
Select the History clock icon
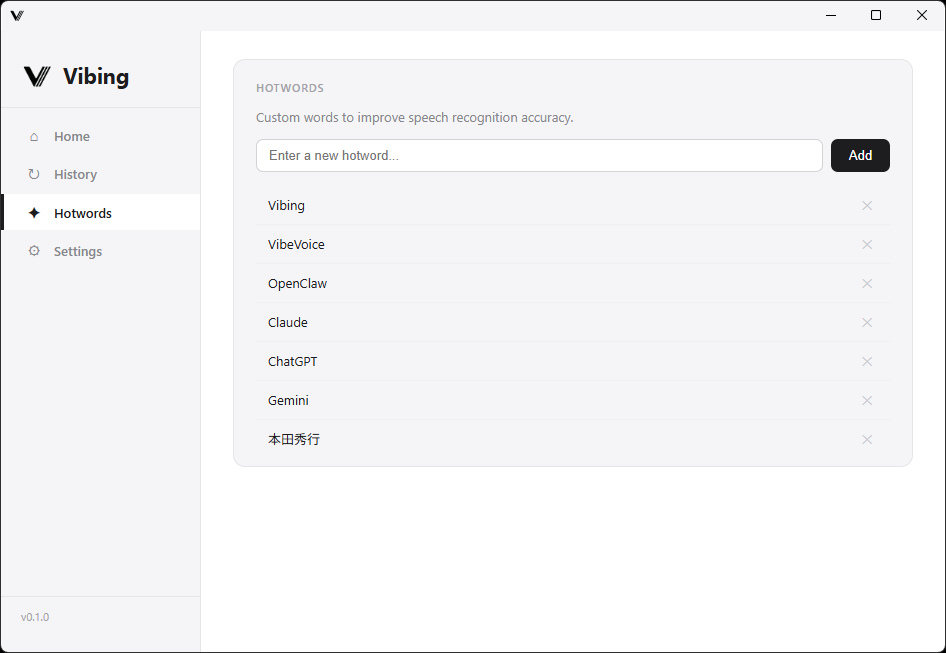click(x=36, y=174)
